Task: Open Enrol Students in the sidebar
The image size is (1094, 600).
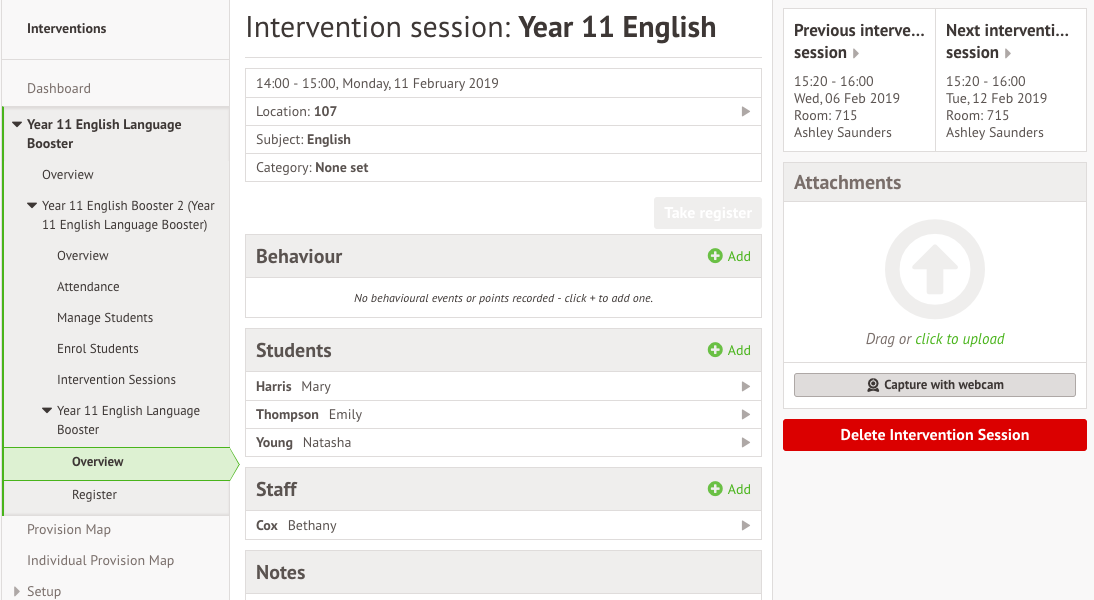Action: click(x=98, y=348)
